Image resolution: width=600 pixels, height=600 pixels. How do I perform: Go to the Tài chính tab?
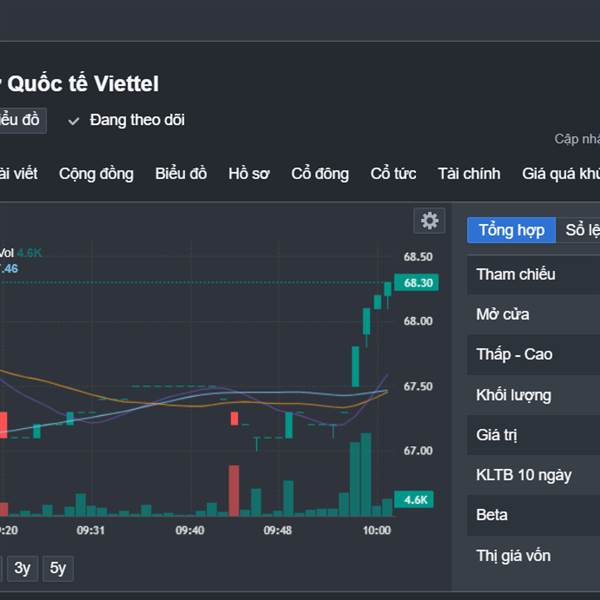[469, 174]
